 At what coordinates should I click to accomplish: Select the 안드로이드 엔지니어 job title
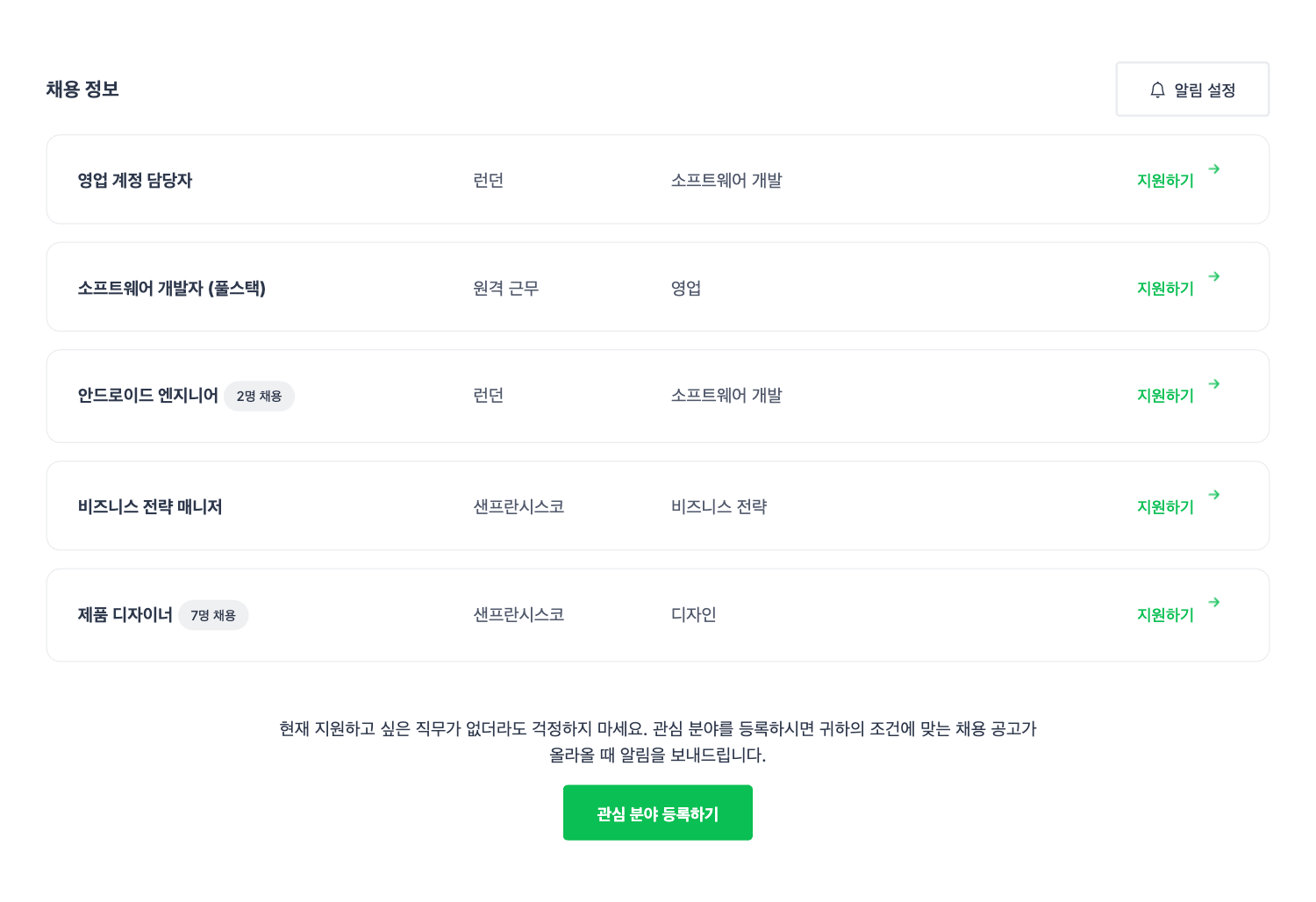(147, 396)
